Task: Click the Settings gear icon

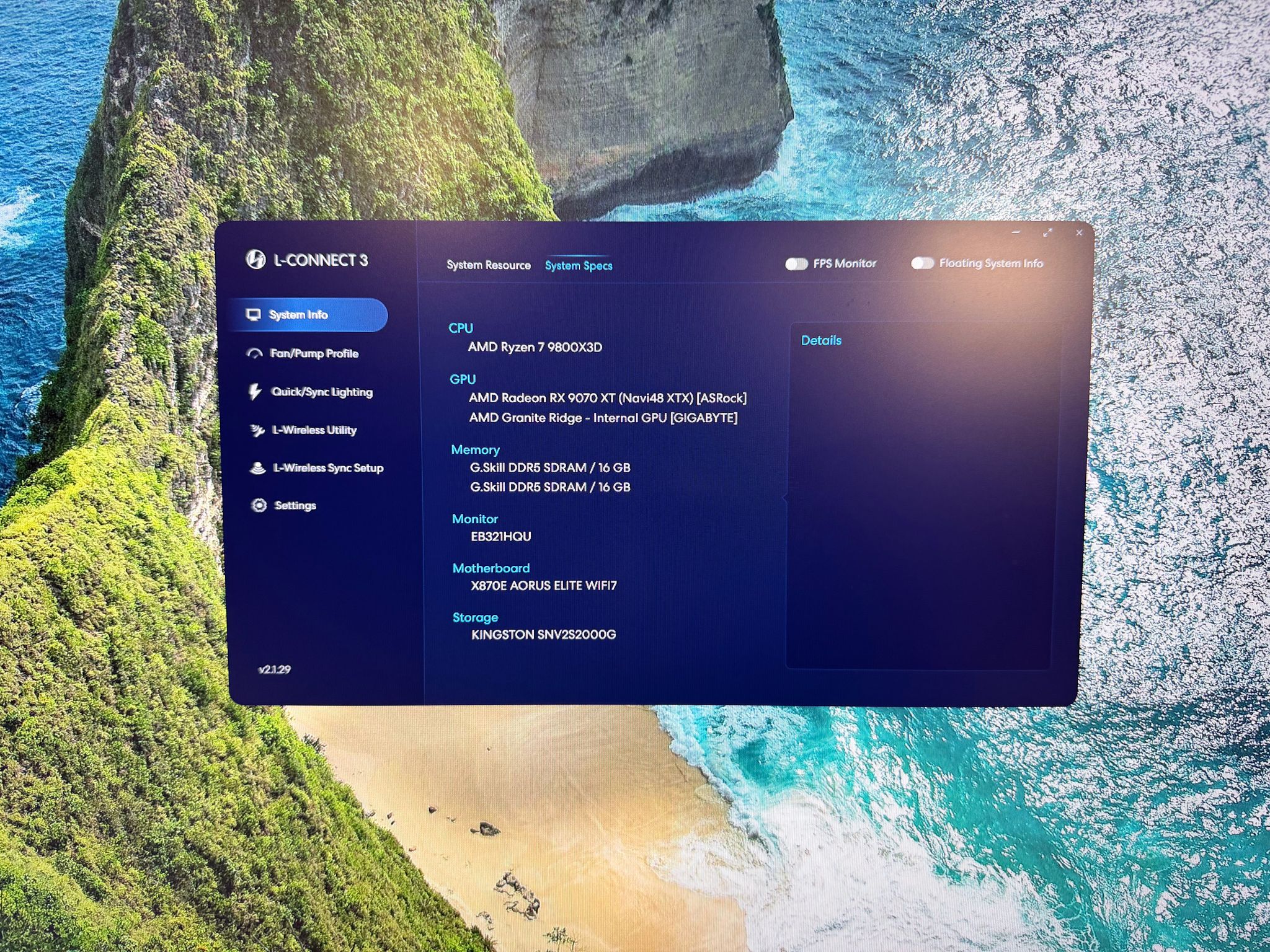Action: pos(259,505)
